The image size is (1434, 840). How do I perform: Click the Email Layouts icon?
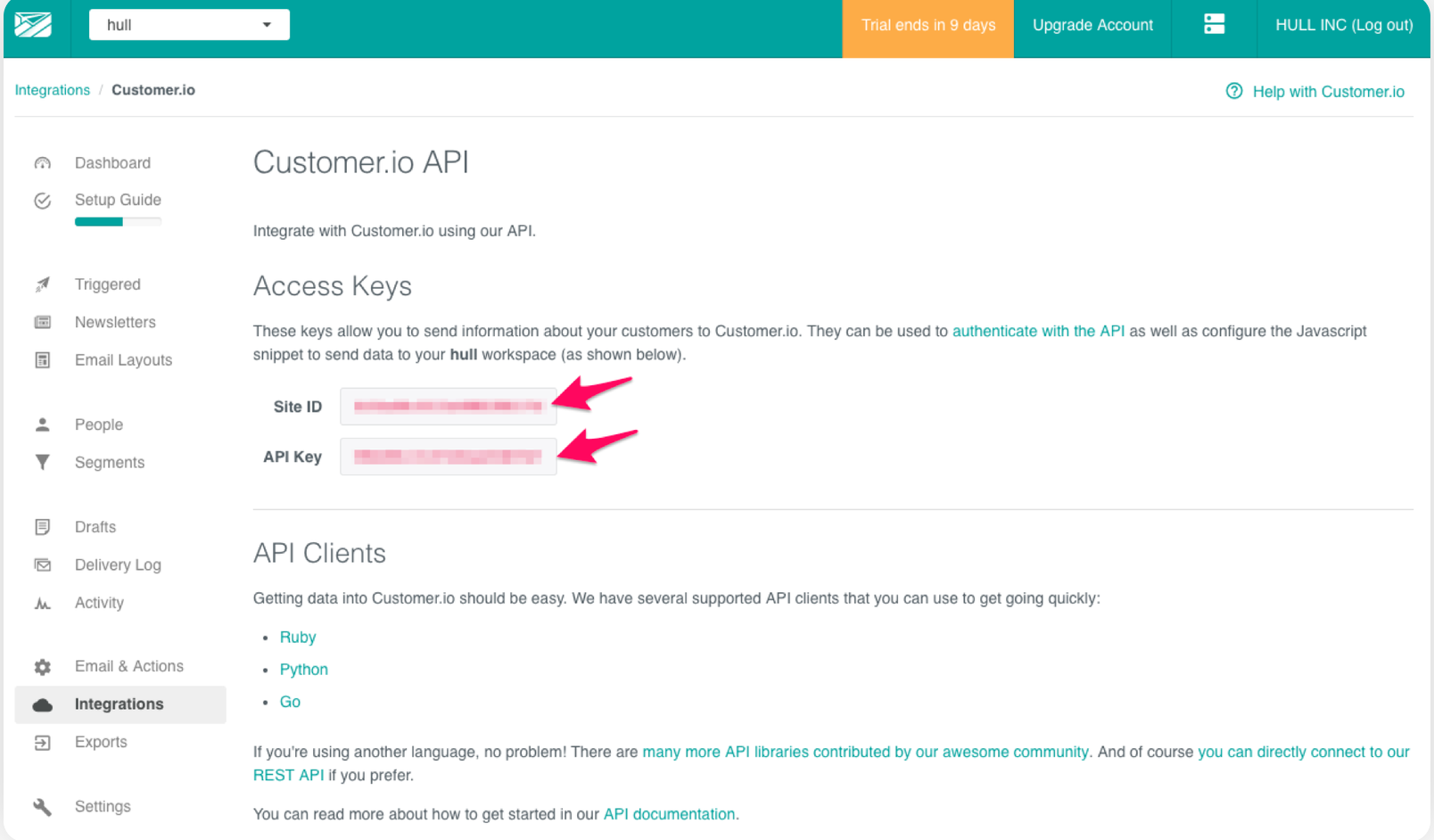43,360
